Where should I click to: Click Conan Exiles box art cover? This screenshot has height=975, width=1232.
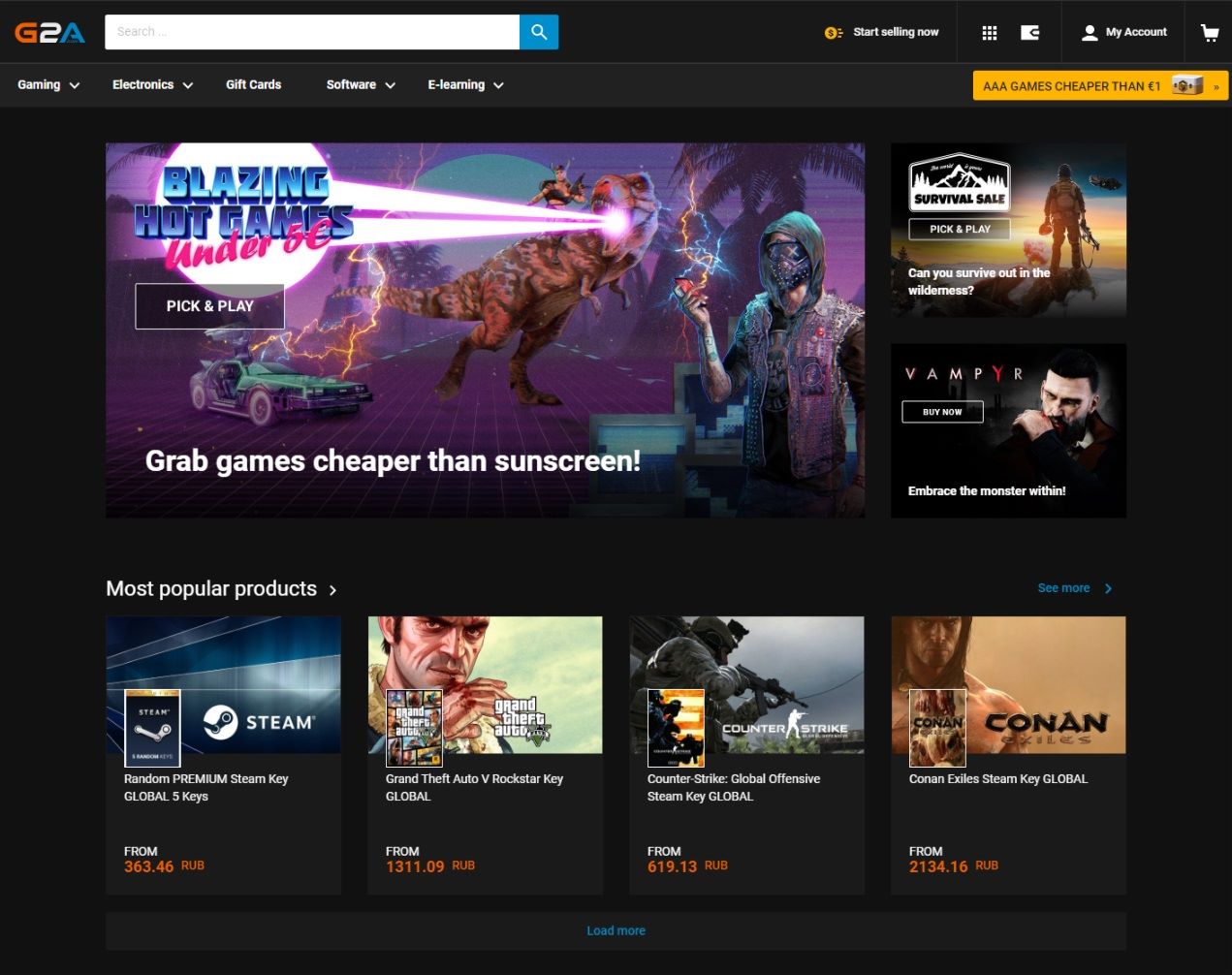tap(938, 728)
